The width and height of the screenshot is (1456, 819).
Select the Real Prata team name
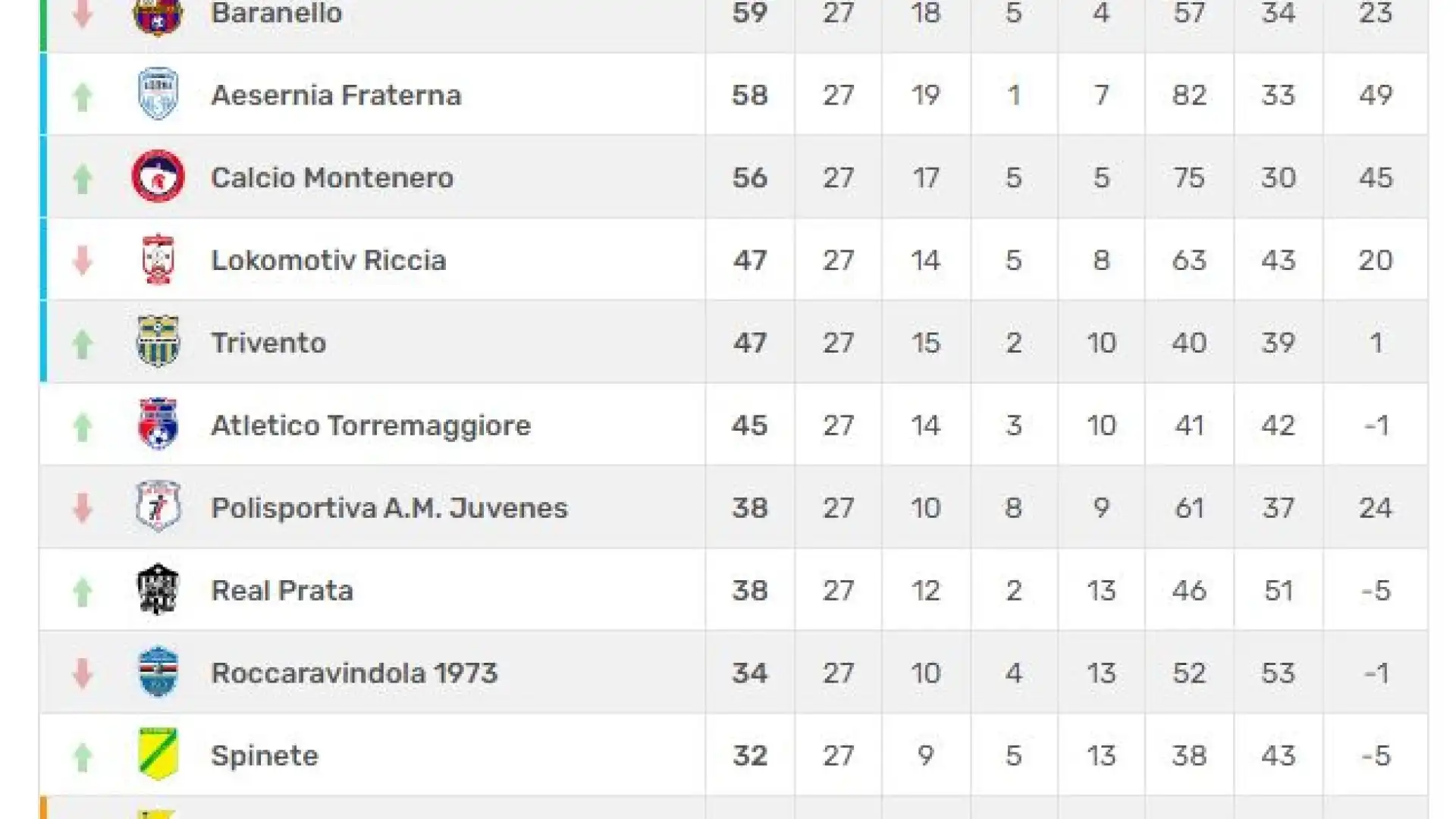(x=282, y=591)
